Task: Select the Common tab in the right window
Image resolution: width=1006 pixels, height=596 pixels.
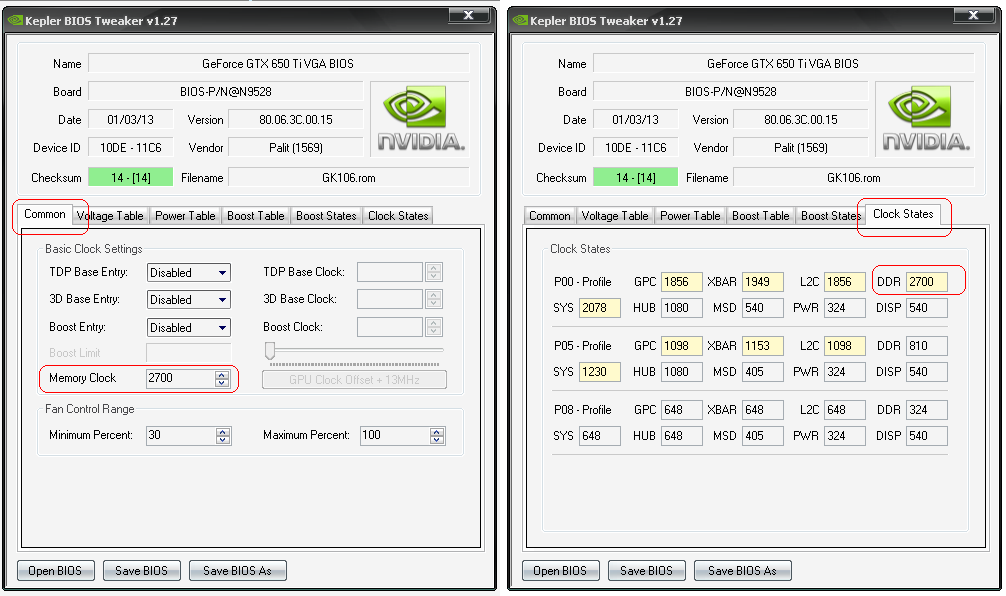Action: [550, 216]
